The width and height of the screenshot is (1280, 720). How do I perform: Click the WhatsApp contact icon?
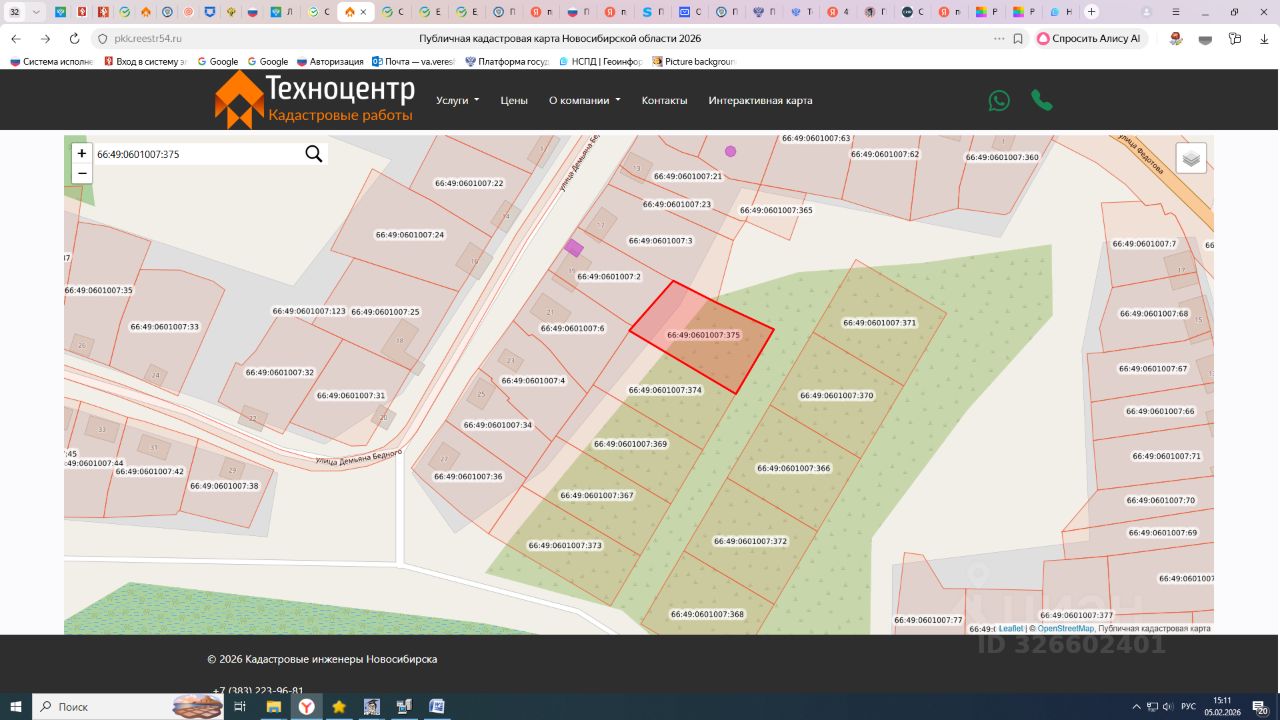click(999, 100)
